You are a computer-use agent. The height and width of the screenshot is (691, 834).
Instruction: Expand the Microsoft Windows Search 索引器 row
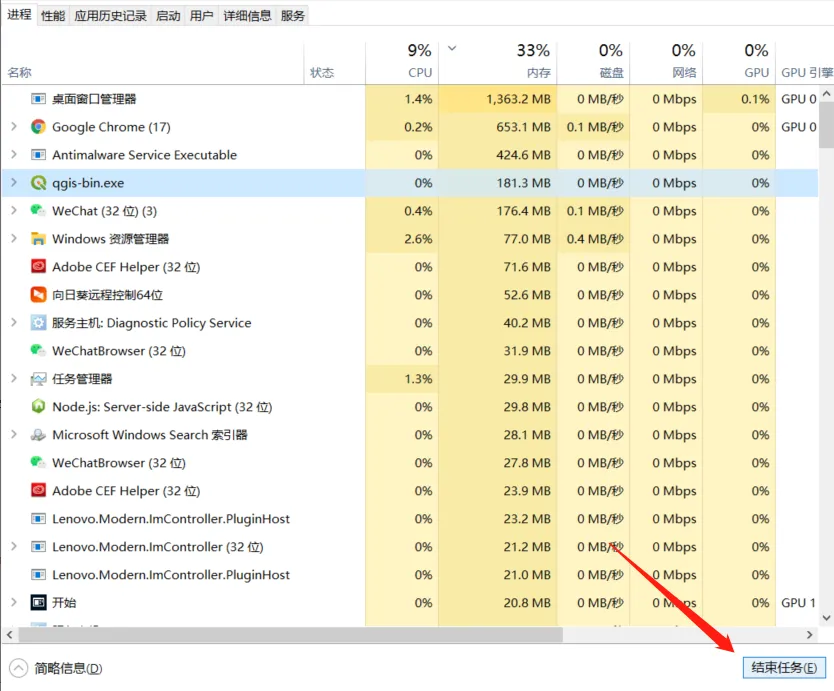(x=14, y=435)
